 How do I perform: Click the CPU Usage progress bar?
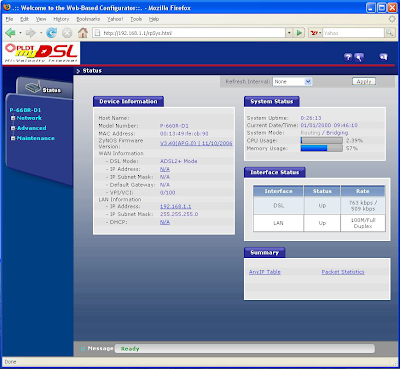[x=321, y=141]
